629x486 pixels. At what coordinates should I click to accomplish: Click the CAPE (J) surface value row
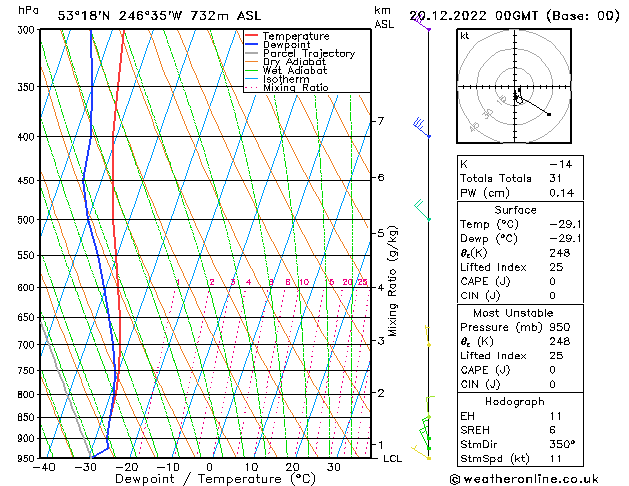click(x=520, y=281)
